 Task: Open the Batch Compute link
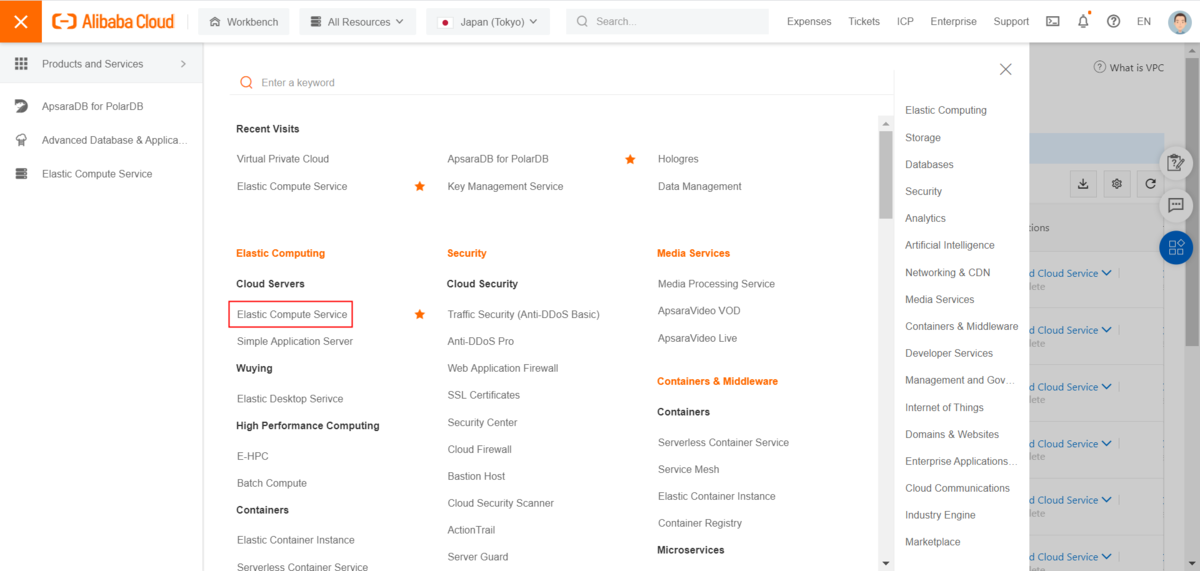272,483
